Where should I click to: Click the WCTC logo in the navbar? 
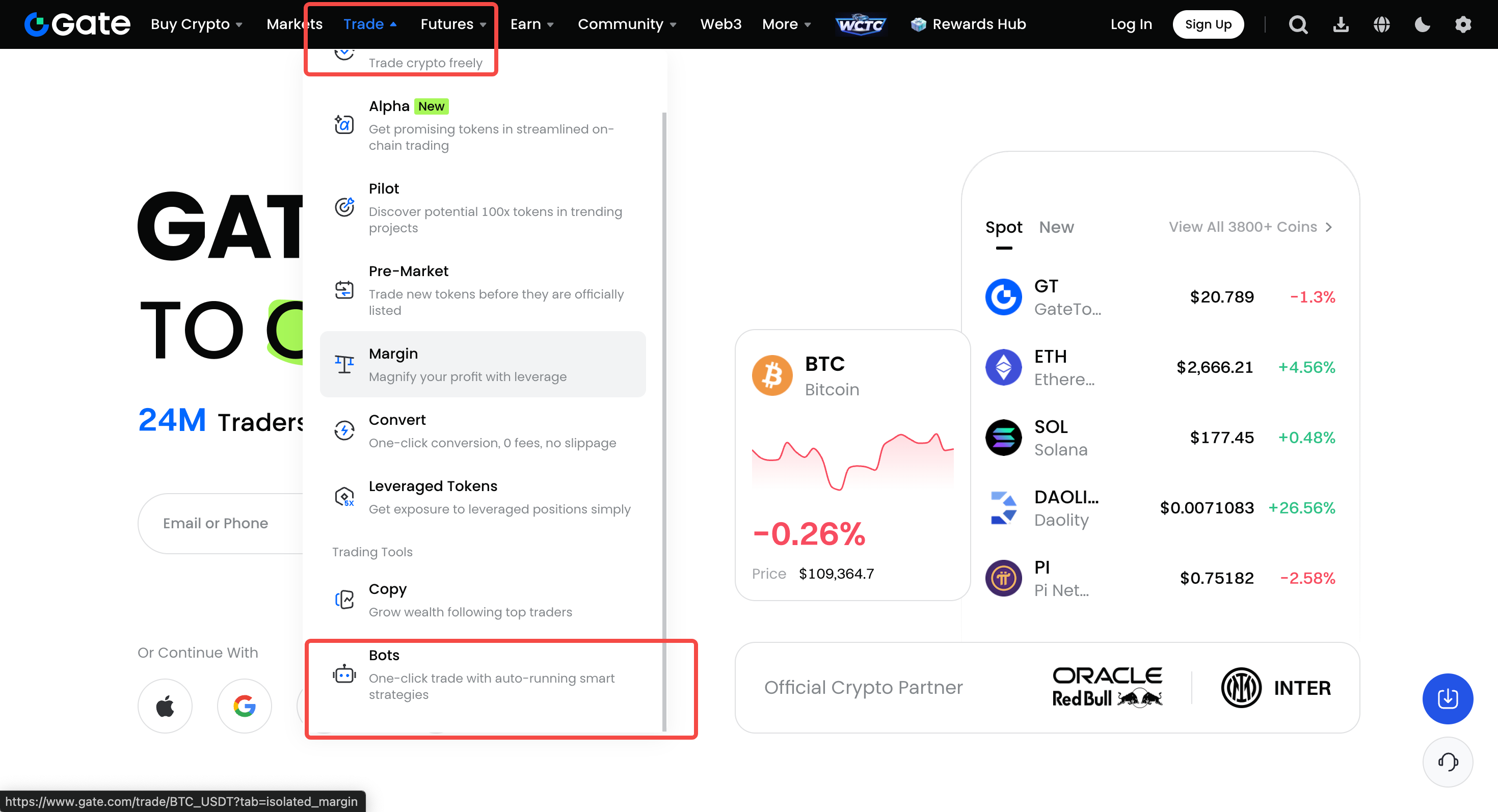click(x=861, y=24)
